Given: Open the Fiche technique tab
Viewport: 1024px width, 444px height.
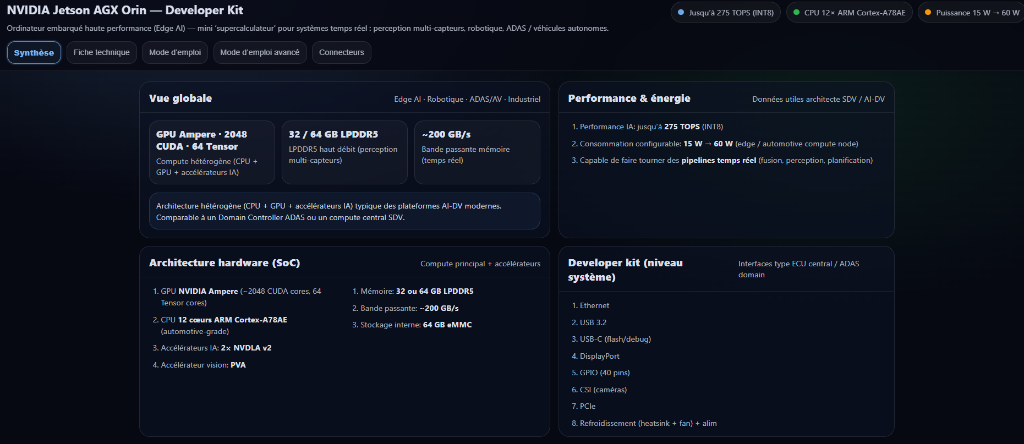Looking at the screenshot, I should (x=101, y=52).
